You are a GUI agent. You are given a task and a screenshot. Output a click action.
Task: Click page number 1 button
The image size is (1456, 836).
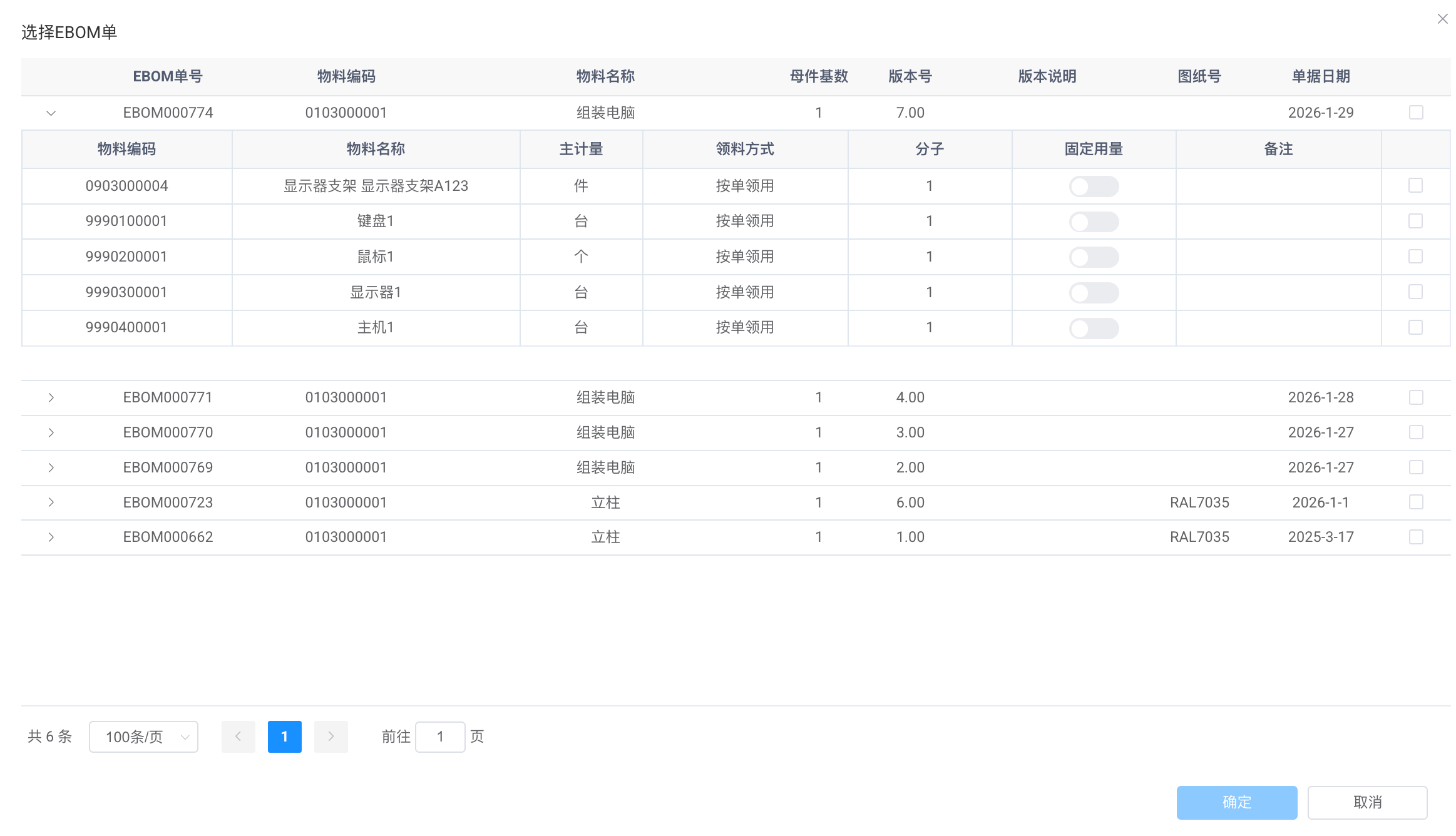[284, 737]
